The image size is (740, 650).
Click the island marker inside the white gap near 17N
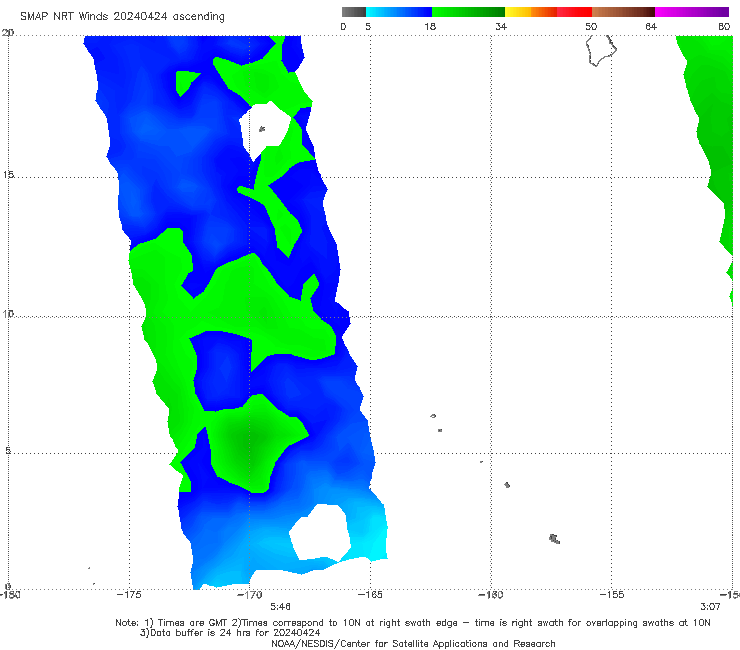coord(262,128)
